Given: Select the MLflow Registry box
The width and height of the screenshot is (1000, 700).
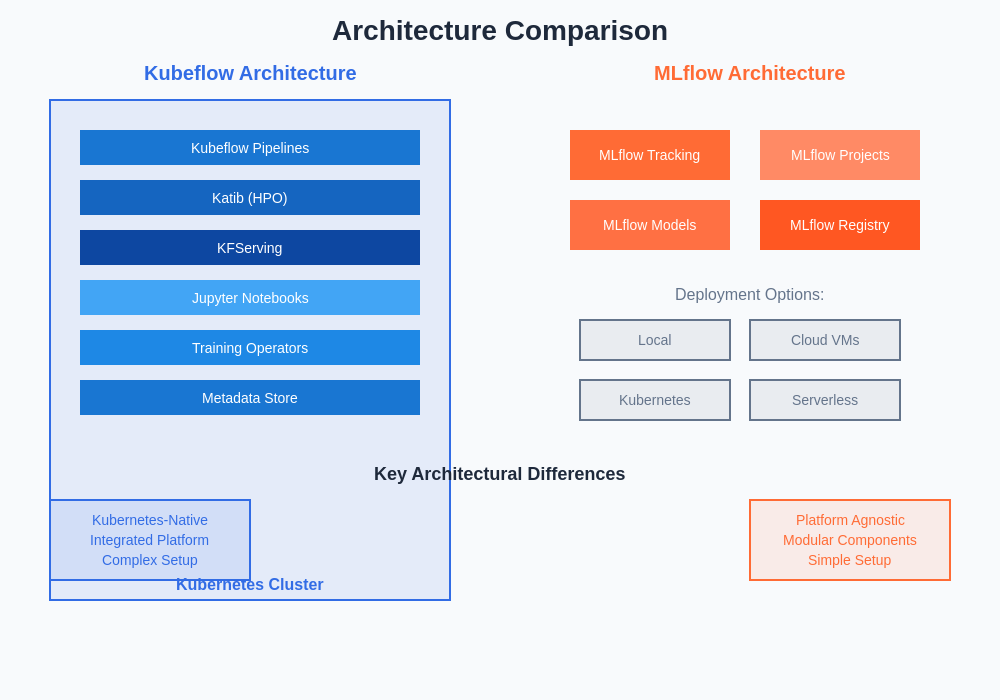Looking at the screenshot, I should tap(840, 225).
